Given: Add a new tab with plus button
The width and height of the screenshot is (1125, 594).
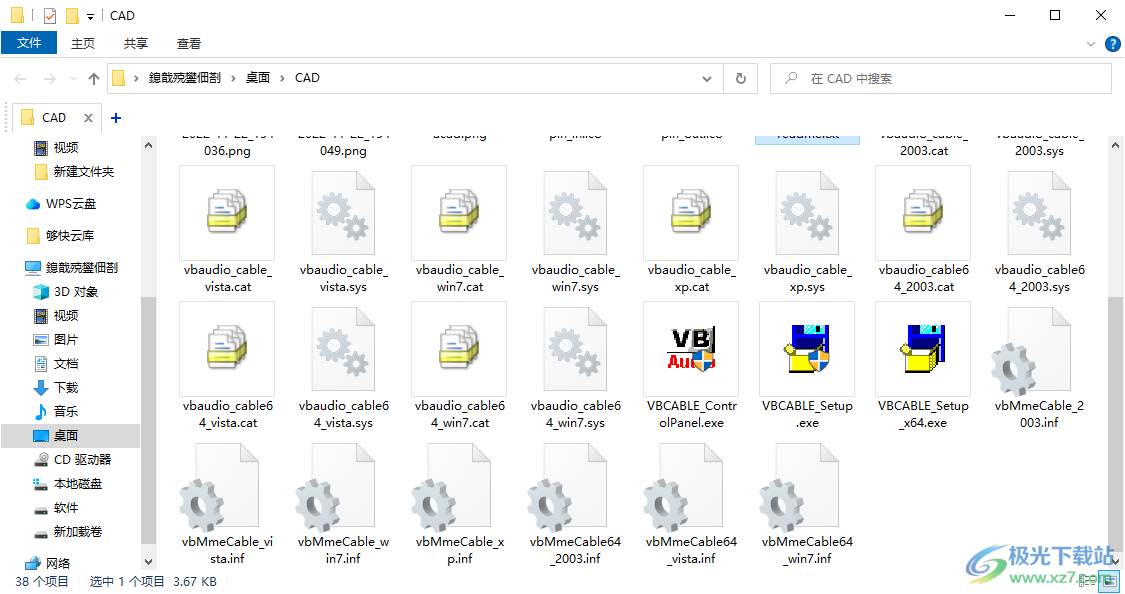Looking at the screenshot, I should (116, 118).
